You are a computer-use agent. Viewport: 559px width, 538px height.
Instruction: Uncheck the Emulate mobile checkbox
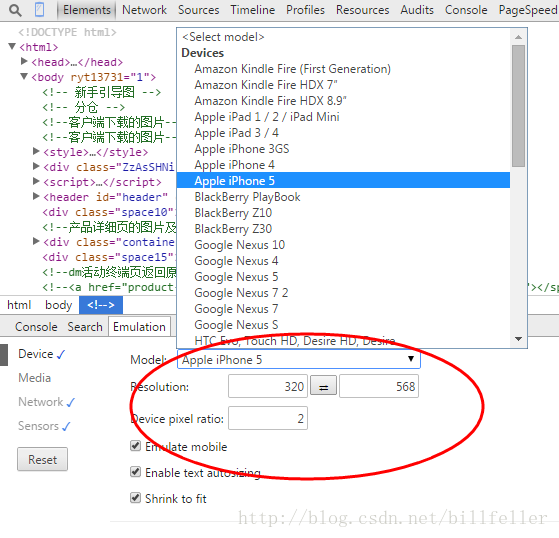(135, 446)
